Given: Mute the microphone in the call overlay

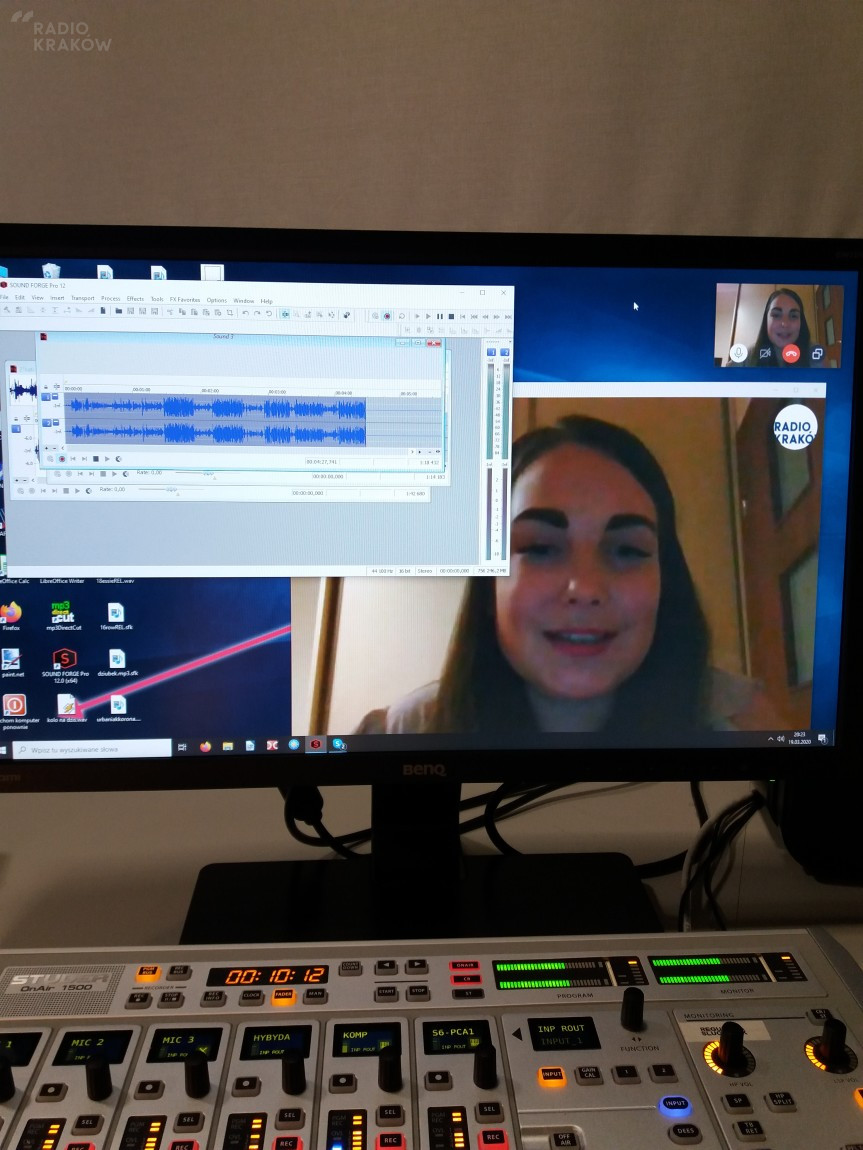Looking at the screenshot, I should 739,353.
